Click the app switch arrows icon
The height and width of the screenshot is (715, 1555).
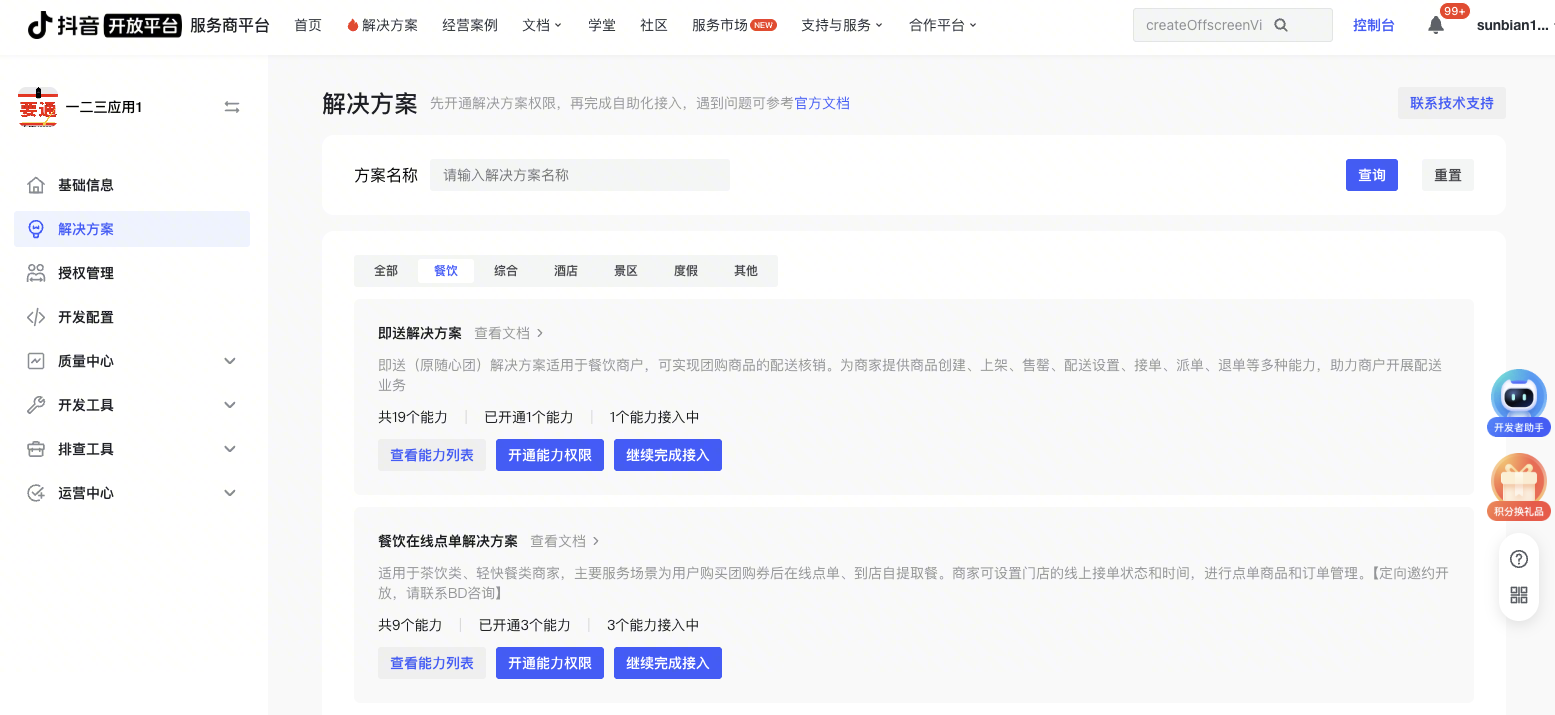232,107
